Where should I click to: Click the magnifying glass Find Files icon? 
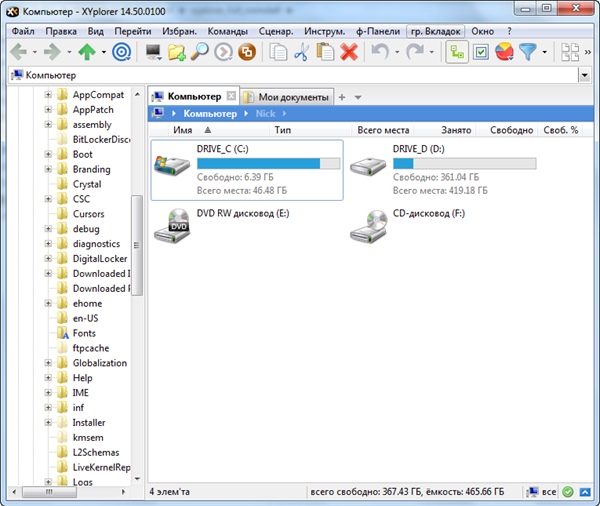(x=201, y=51)
